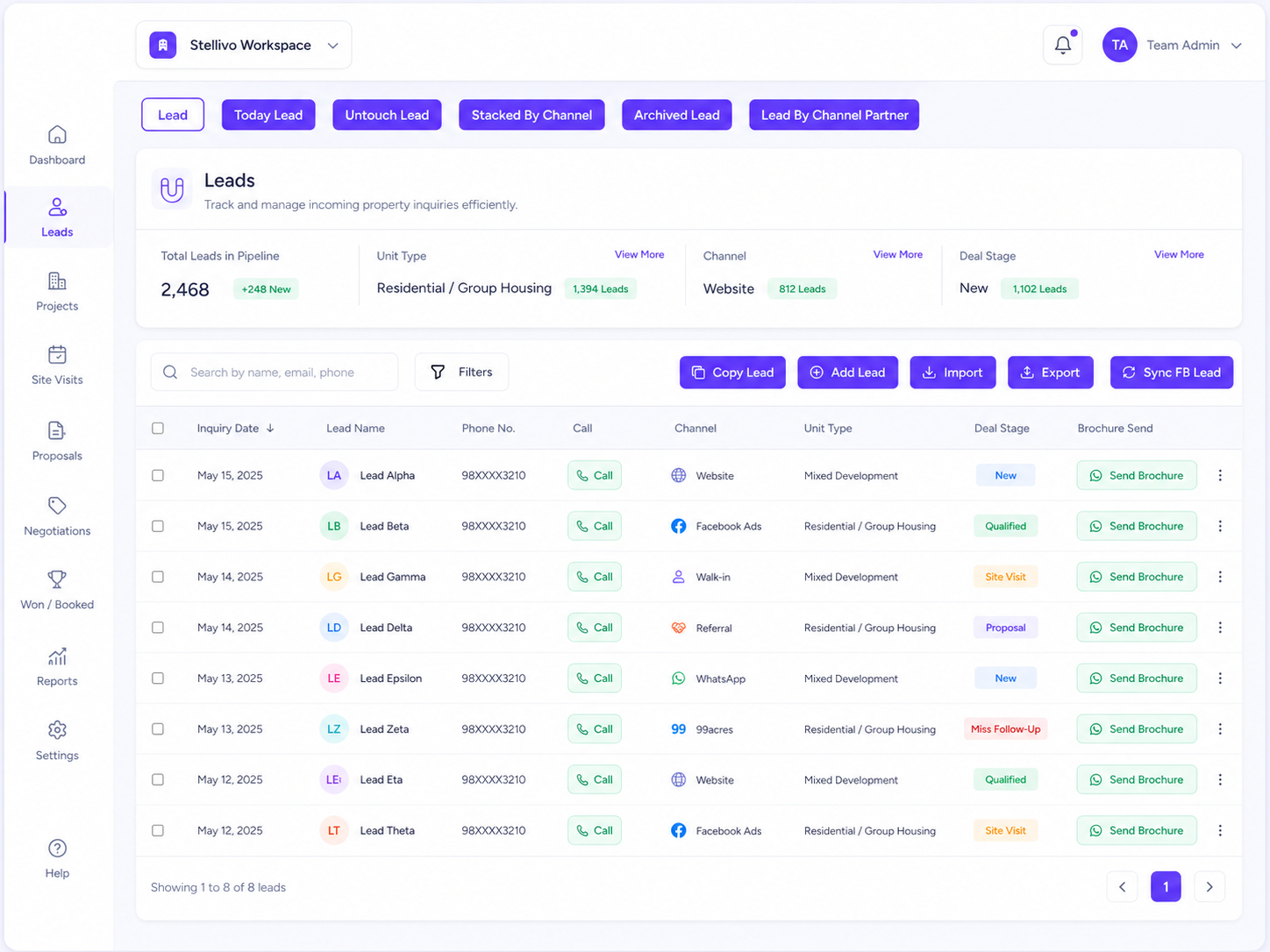Click the Add Lead button

tap(847, 373)
